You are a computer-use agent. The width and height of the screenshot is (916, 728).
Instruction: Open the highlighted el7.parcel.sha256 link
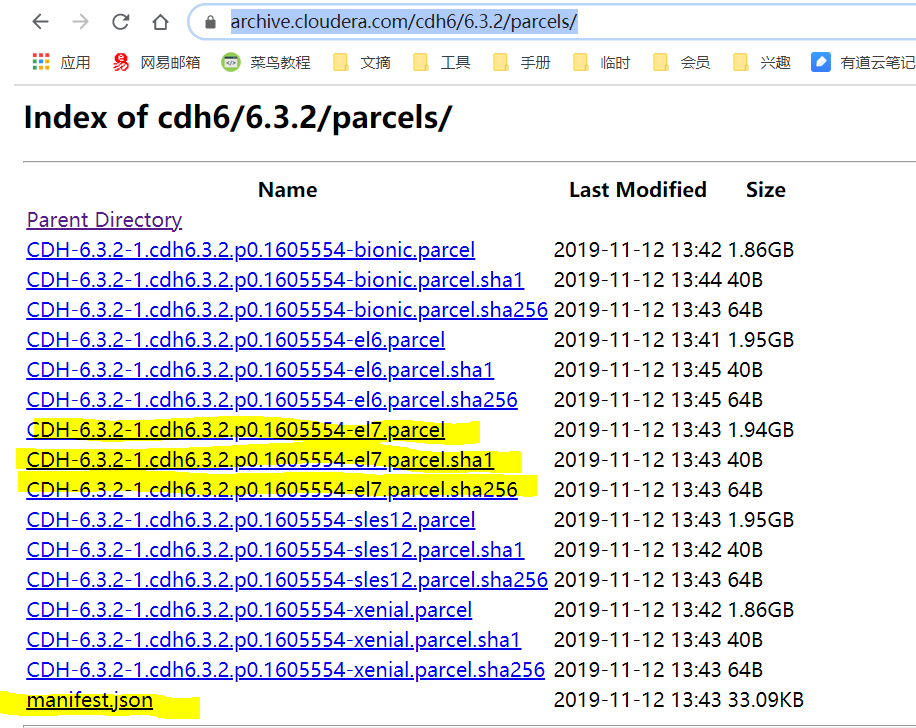(x=272, y=490)
